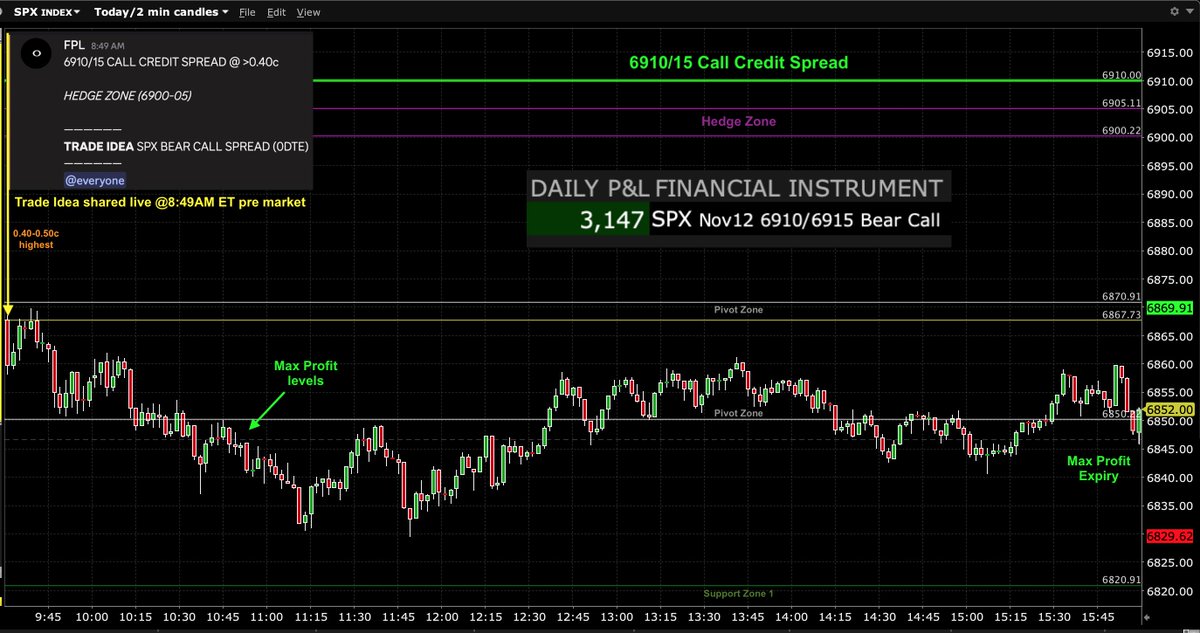The image size is (1200, 633).
Task: Click the yellow down-arrow annotation marker
Action: (8, 307)
